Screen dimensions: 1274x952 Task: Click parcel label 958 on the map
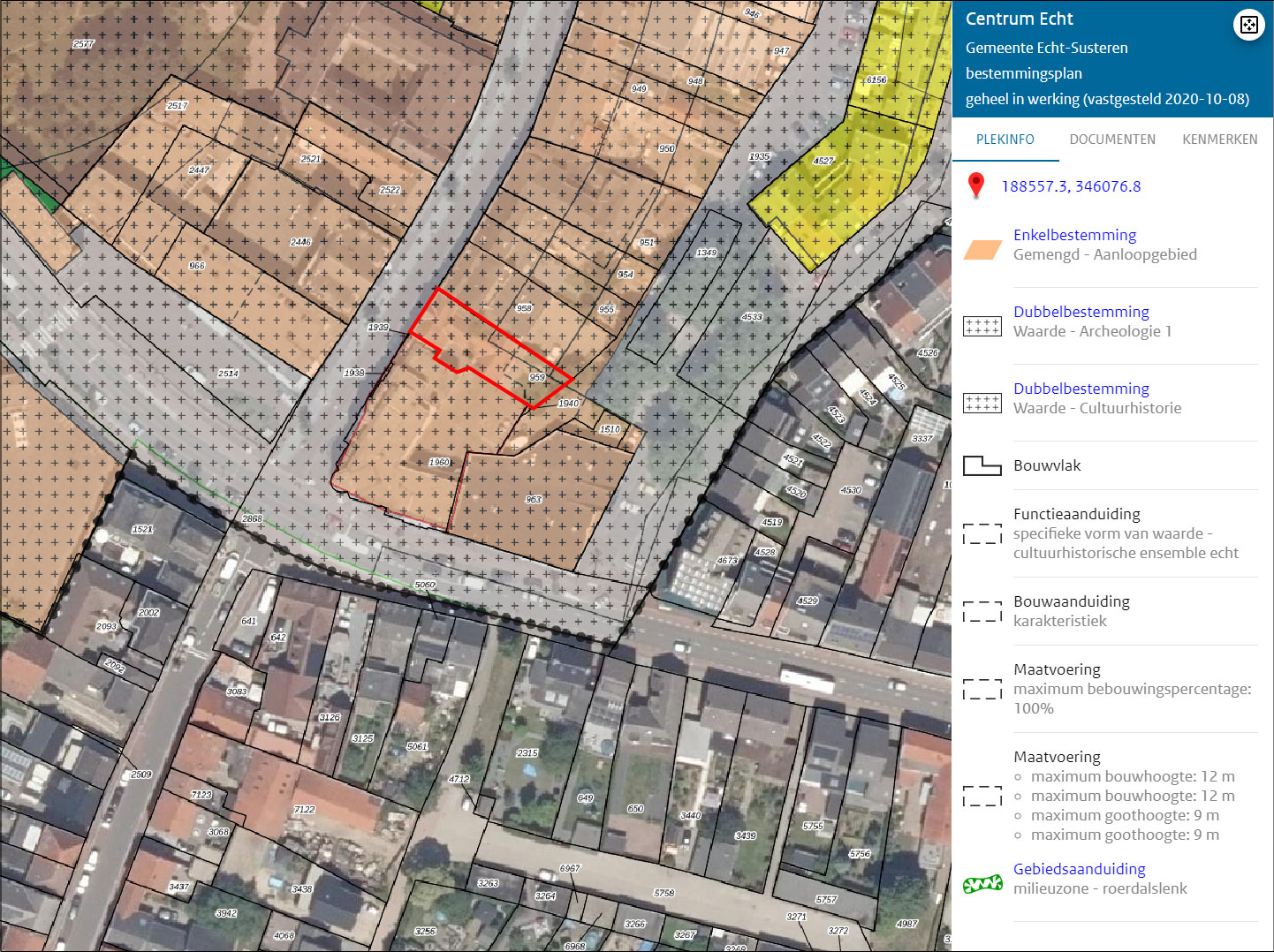point(524,308)
